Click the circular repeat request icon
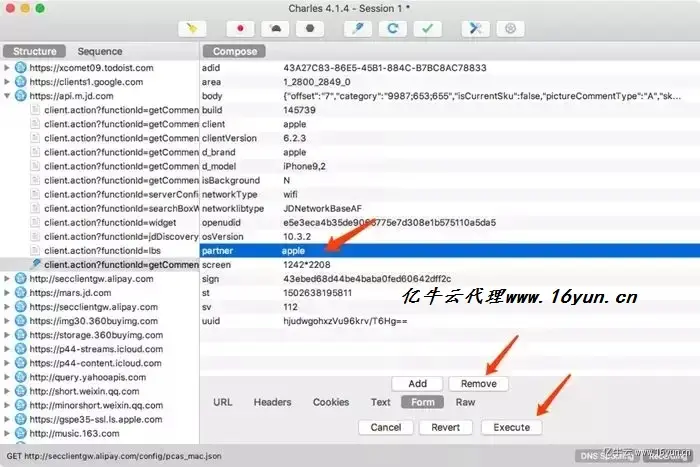 point(392,29)
